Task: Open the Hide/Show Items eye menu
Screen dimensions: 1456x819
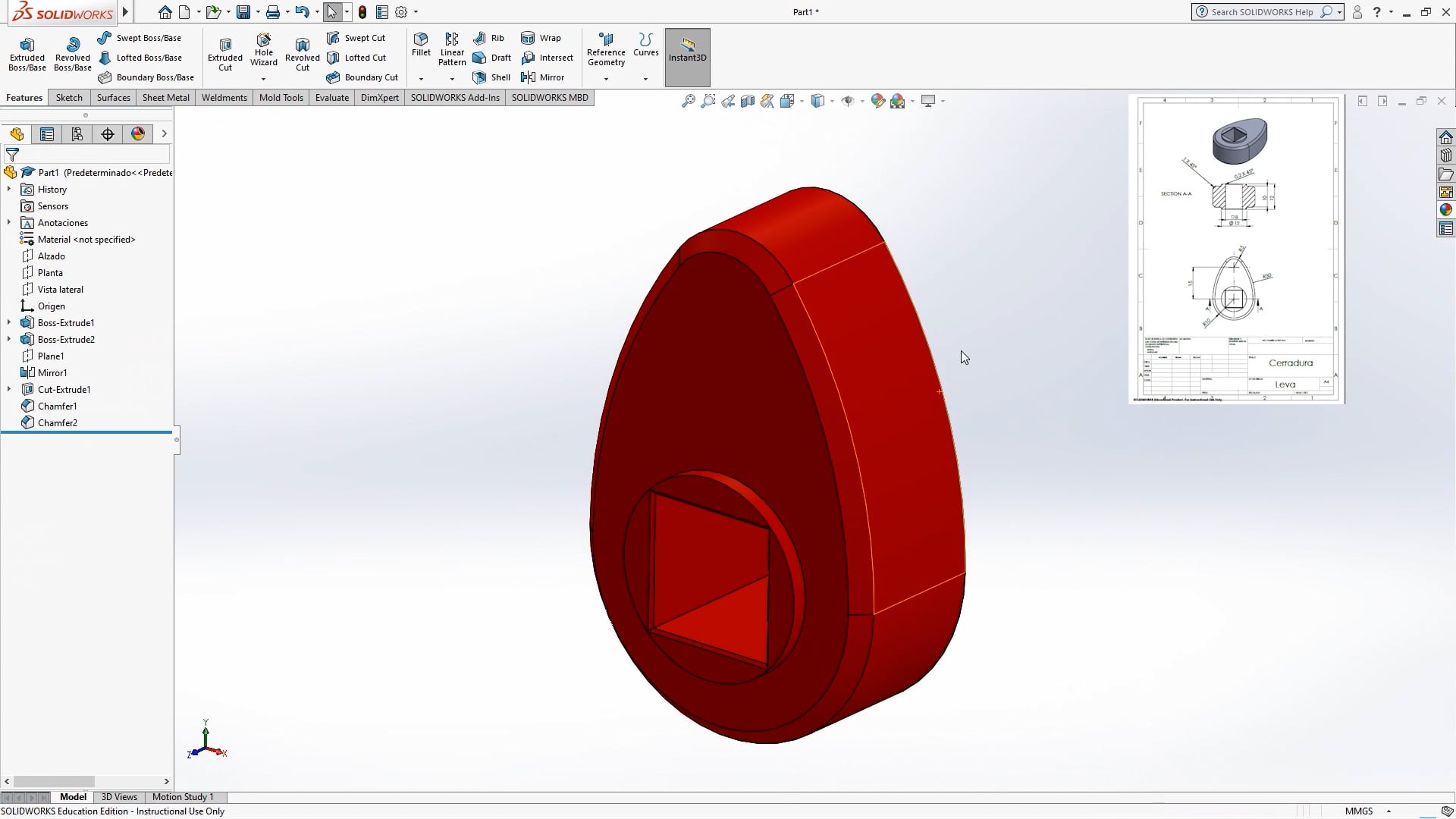Action: coord(849,101)
